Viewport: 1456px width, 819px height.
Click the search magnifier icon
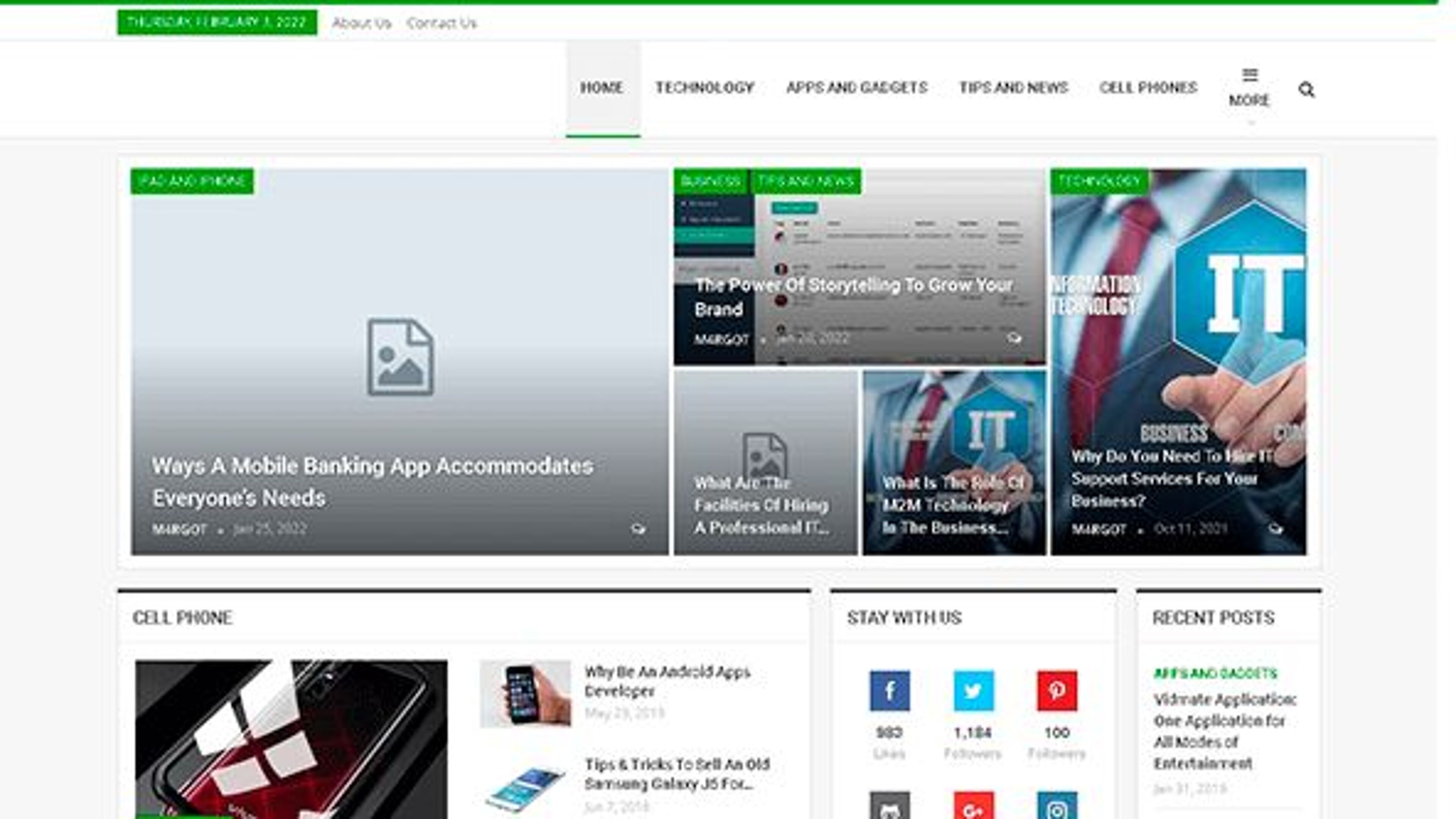tap(1305, 89)
